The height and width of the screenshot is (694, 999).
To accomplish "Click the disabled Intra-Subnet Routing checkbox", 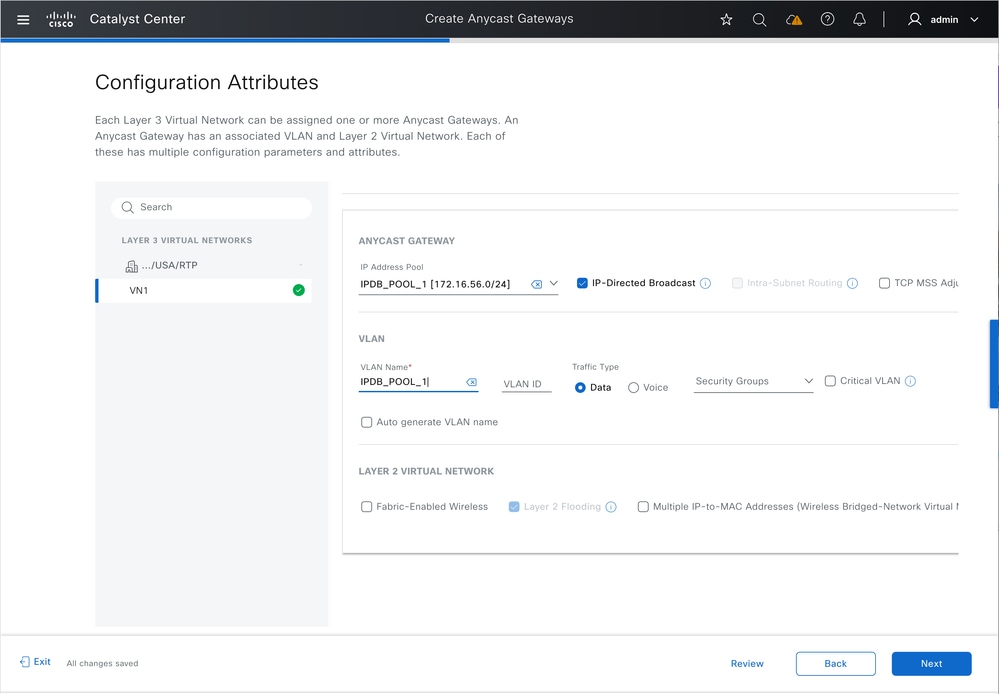I will [737, 283].
